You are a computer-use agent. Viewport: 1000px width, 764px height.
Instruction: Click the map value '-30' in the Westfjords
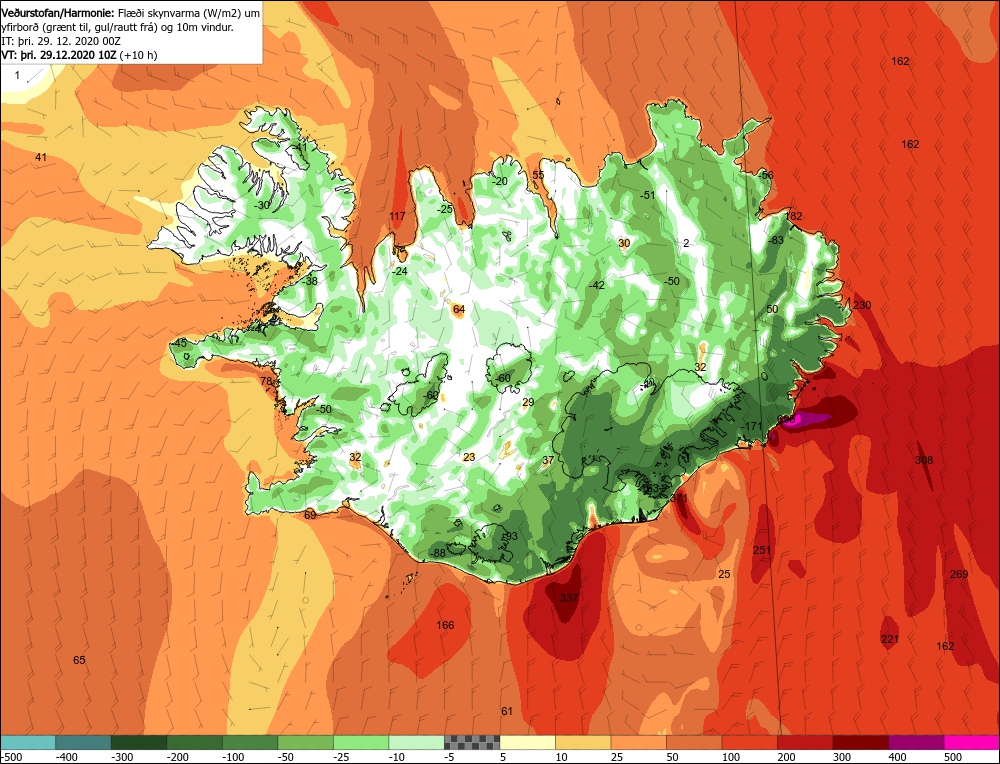[x=261, y=205]
